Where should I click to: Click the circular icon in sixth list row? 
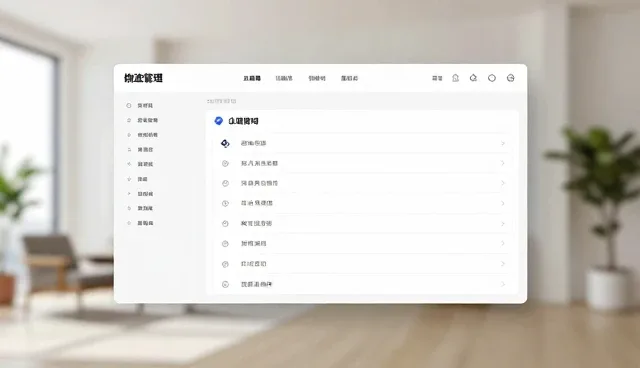[225, 244]
